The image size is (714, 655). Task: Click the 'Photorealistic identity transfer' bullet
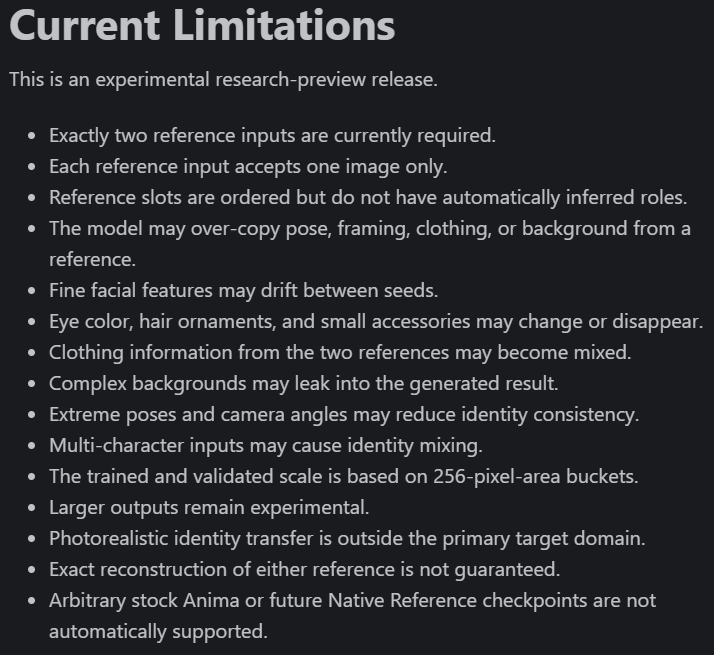[x=347, y=538]
